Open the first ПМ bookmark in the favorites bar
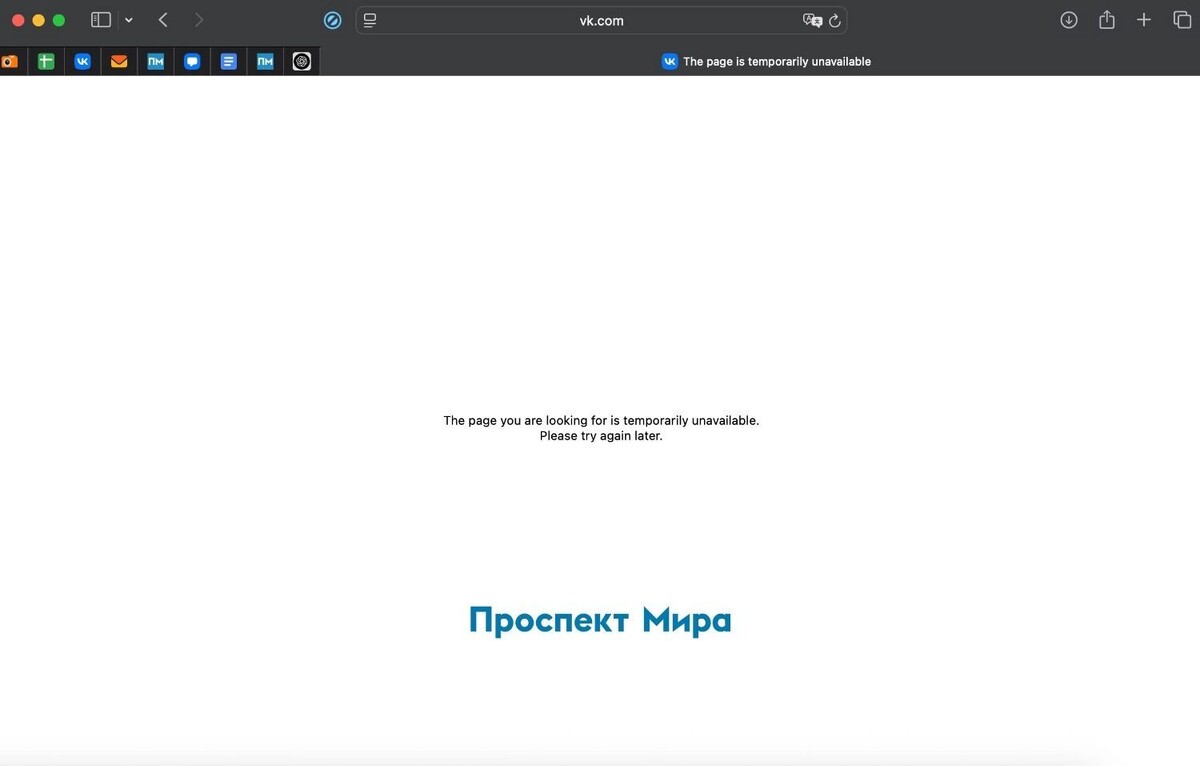 (155, 61)
